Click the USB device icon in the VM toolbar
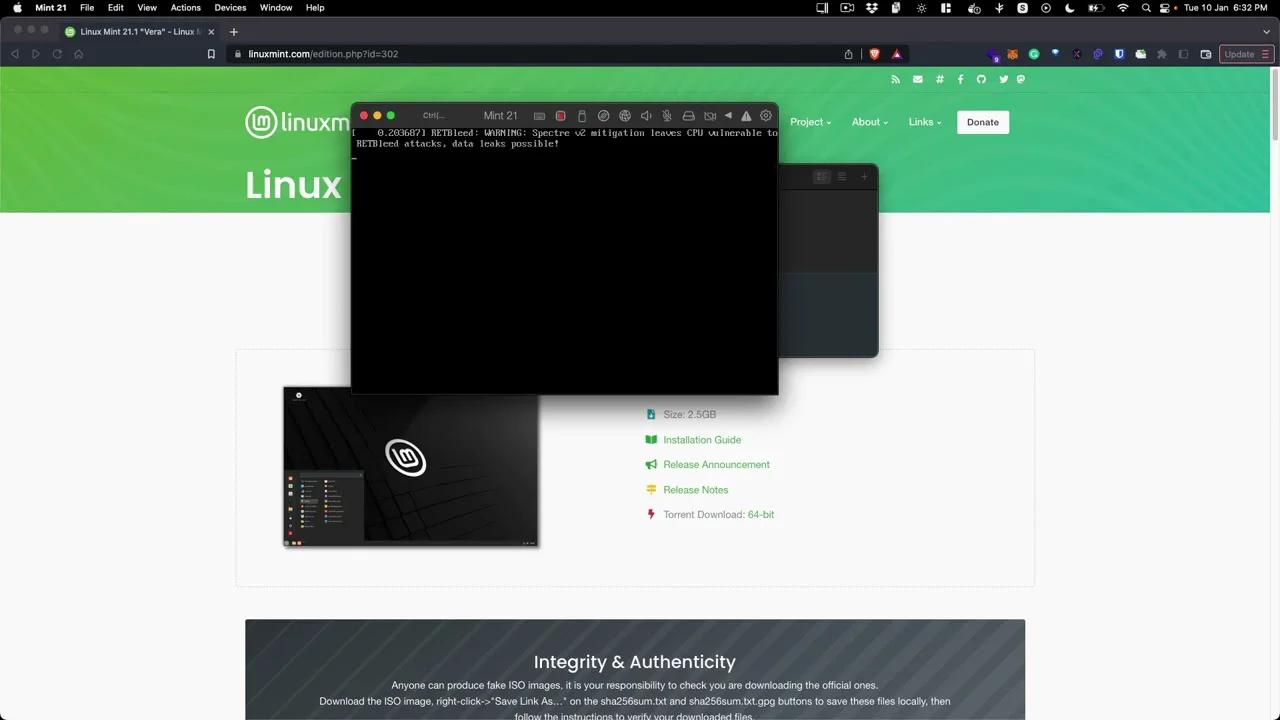This screenshot has height=720, width=1280. 582,115
